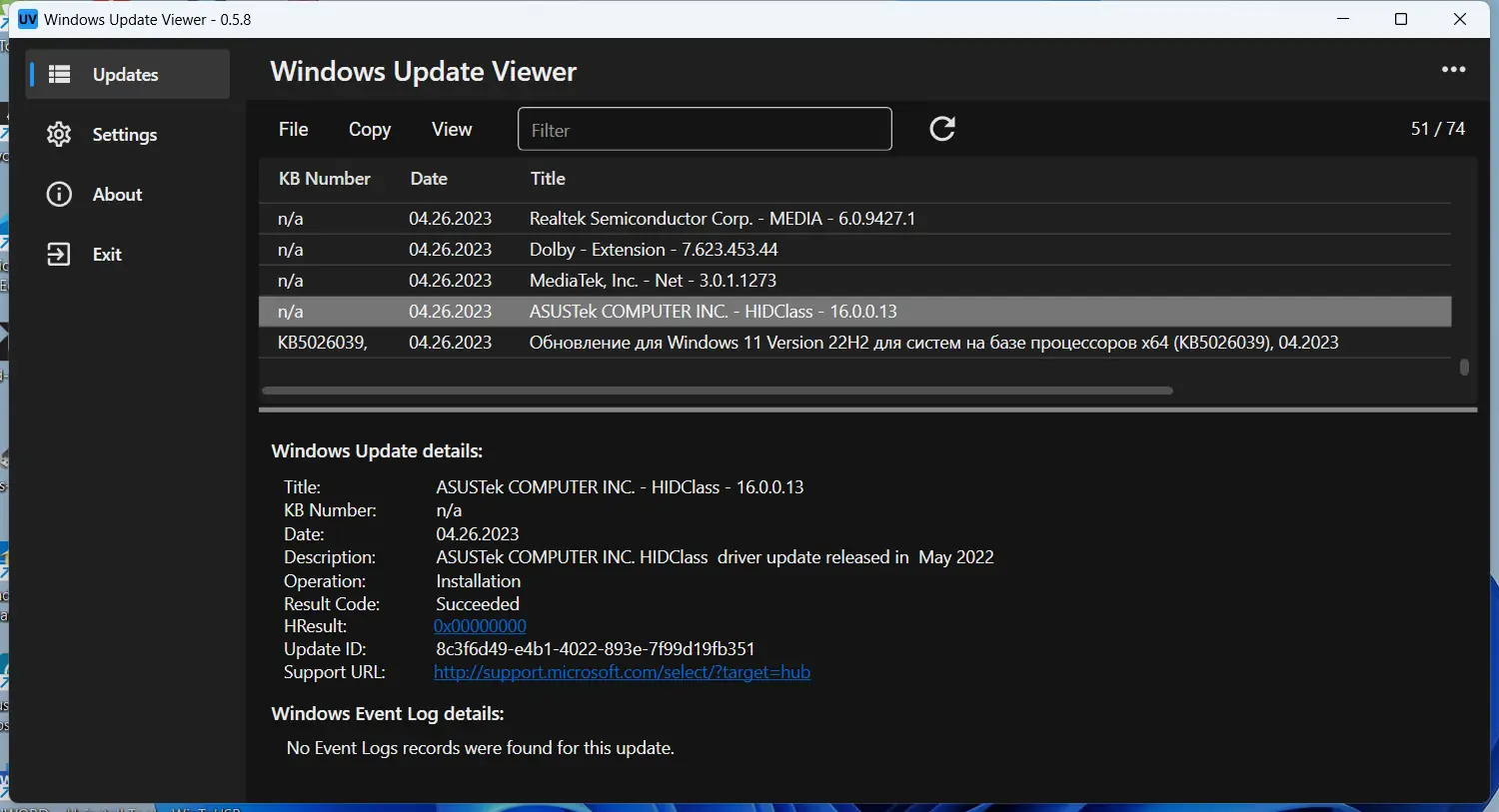Sort by the Date column header

pos(429,179)
